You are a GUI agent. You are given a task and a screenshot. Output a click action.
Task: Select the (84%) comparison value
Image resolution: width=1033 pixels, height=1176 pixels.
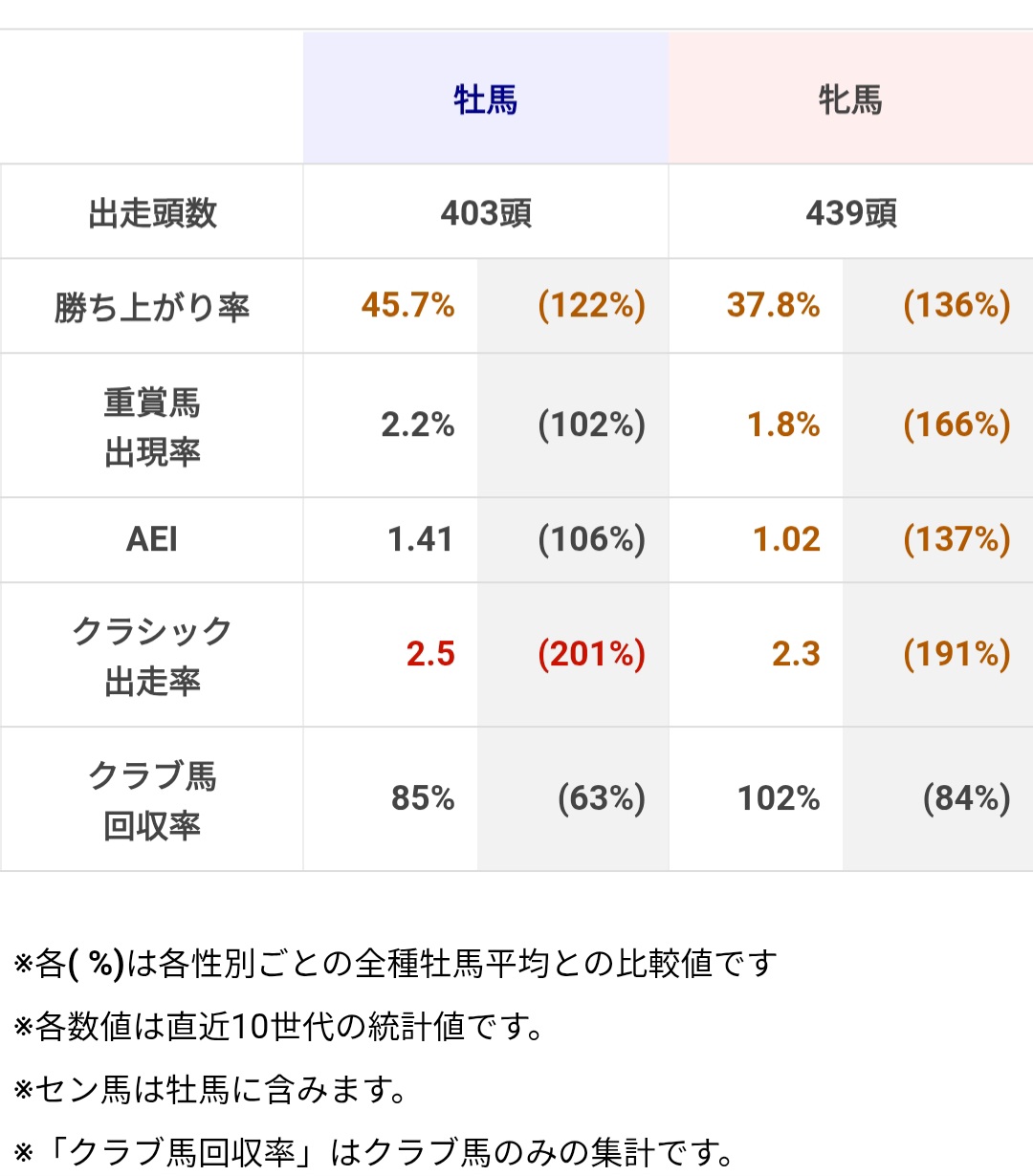(x=966, y=798)
